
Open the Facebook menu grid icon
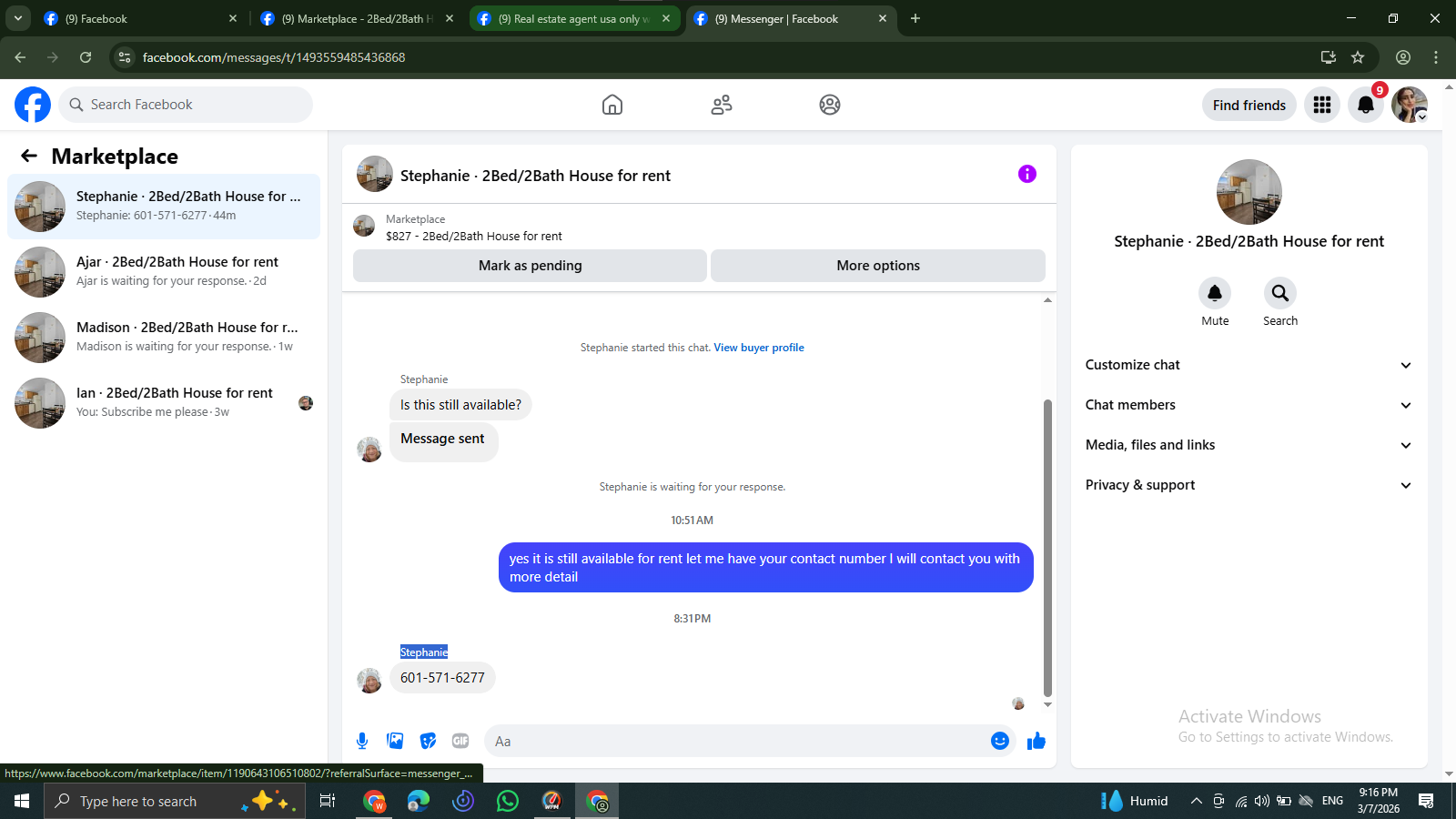[1322, 105]
